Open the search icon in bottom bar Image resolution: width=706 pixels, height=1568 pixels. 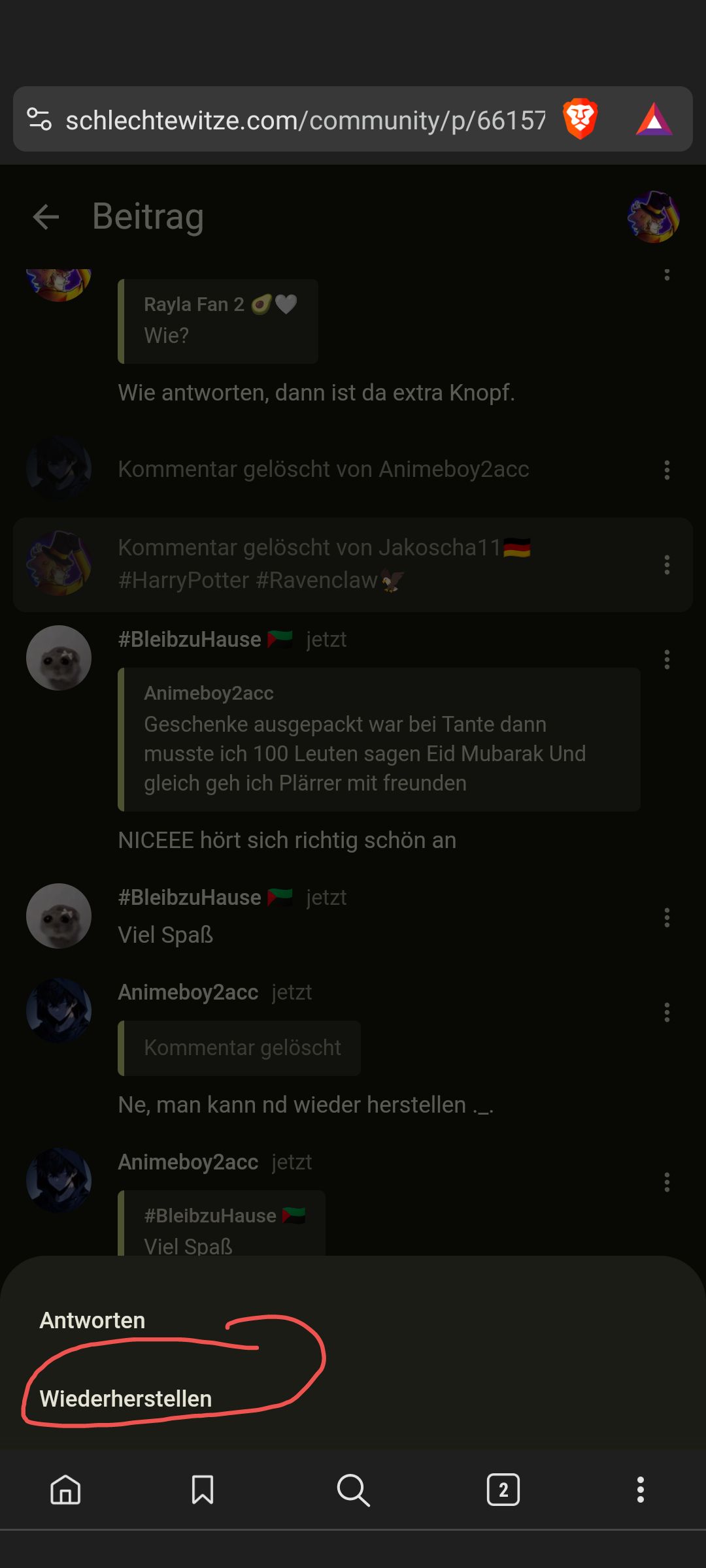point(353,1490)
